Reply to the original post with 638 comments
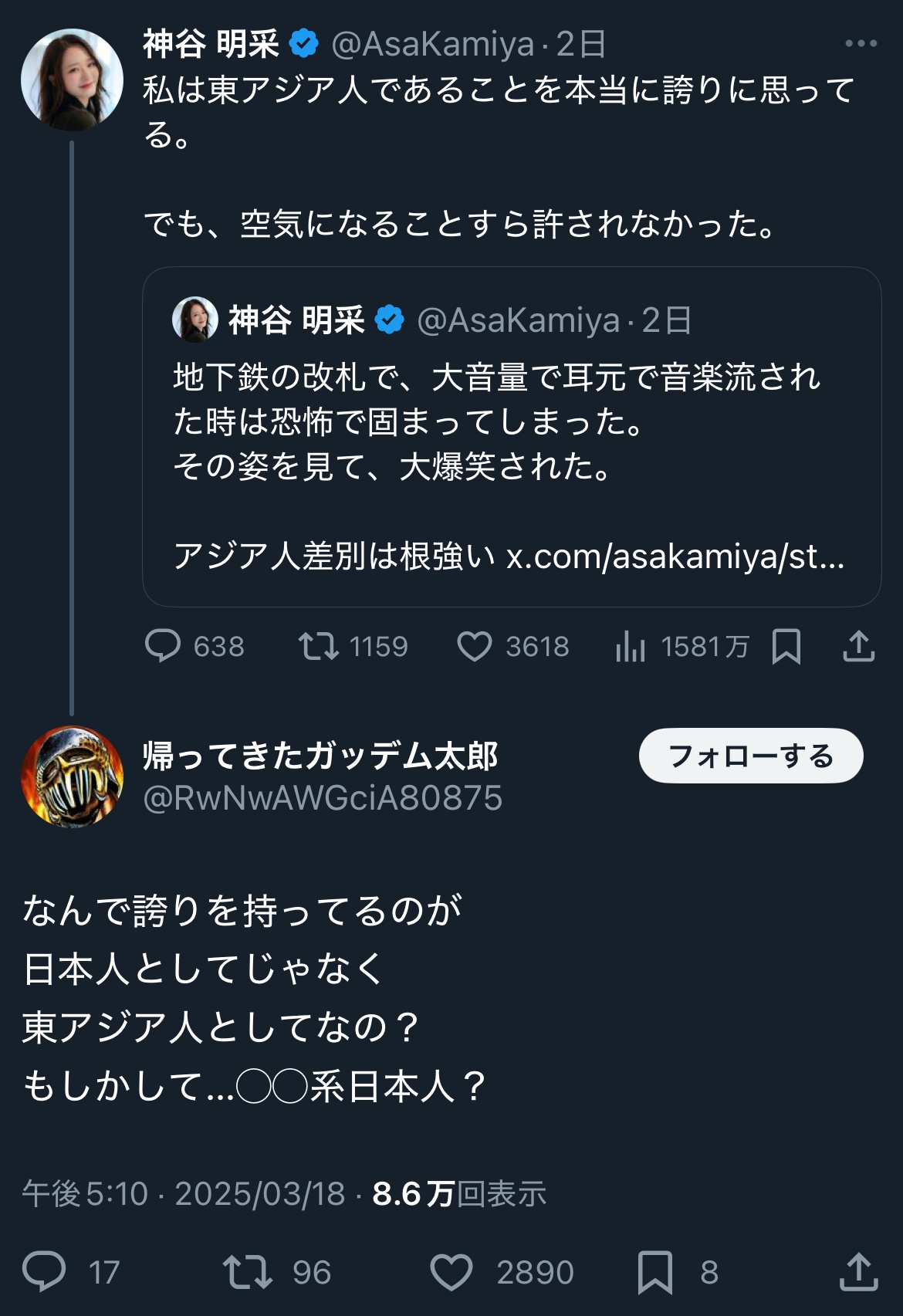 click(163, 646)
